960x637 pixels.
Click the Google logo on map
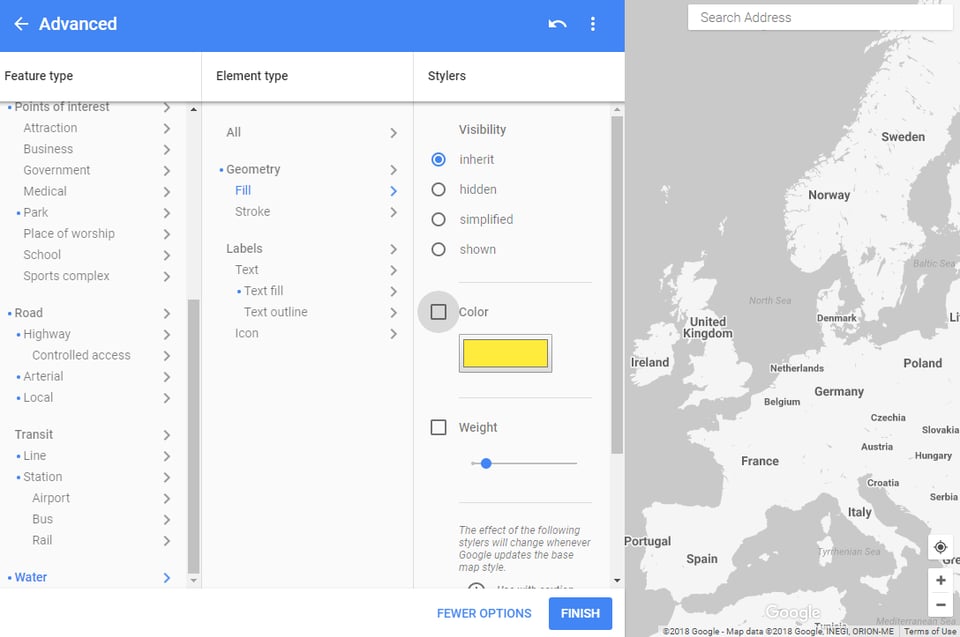tap(793, 612)
